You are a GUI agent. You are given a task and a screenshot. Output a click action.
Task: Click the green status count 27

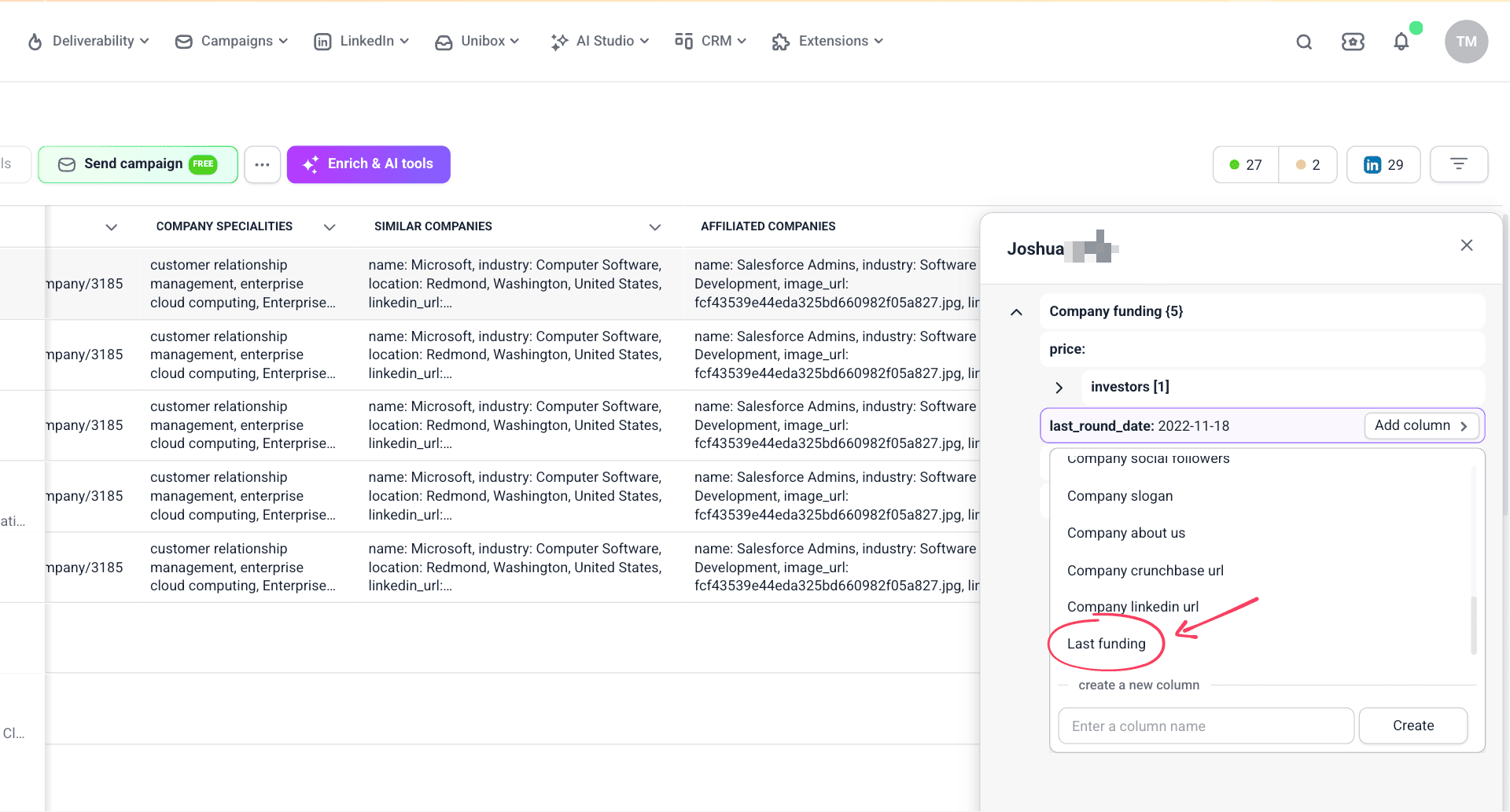pos(1246,165)
